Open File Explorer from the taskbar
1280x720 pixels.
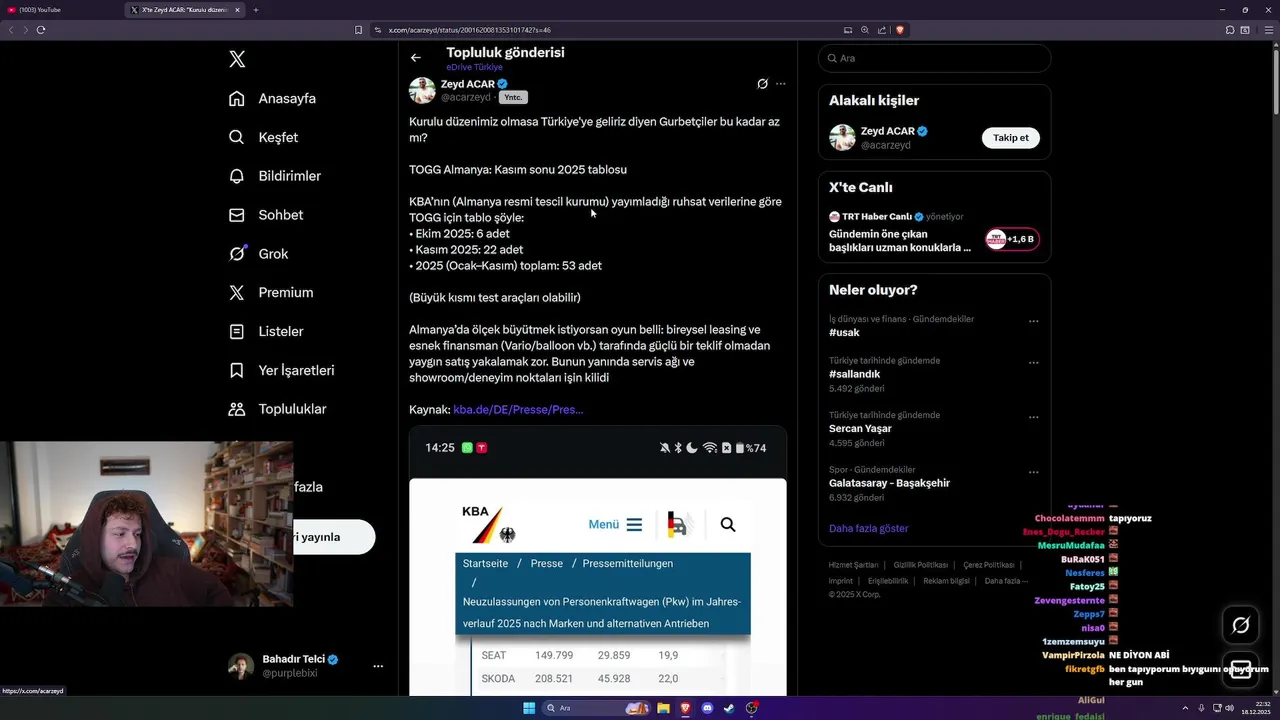click(x=663, y=708)
